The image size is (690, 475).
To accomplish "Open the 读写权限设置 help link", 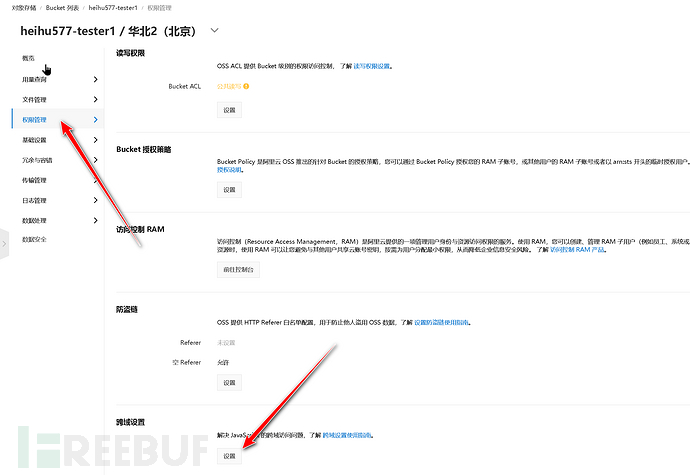I will (371, 66).
